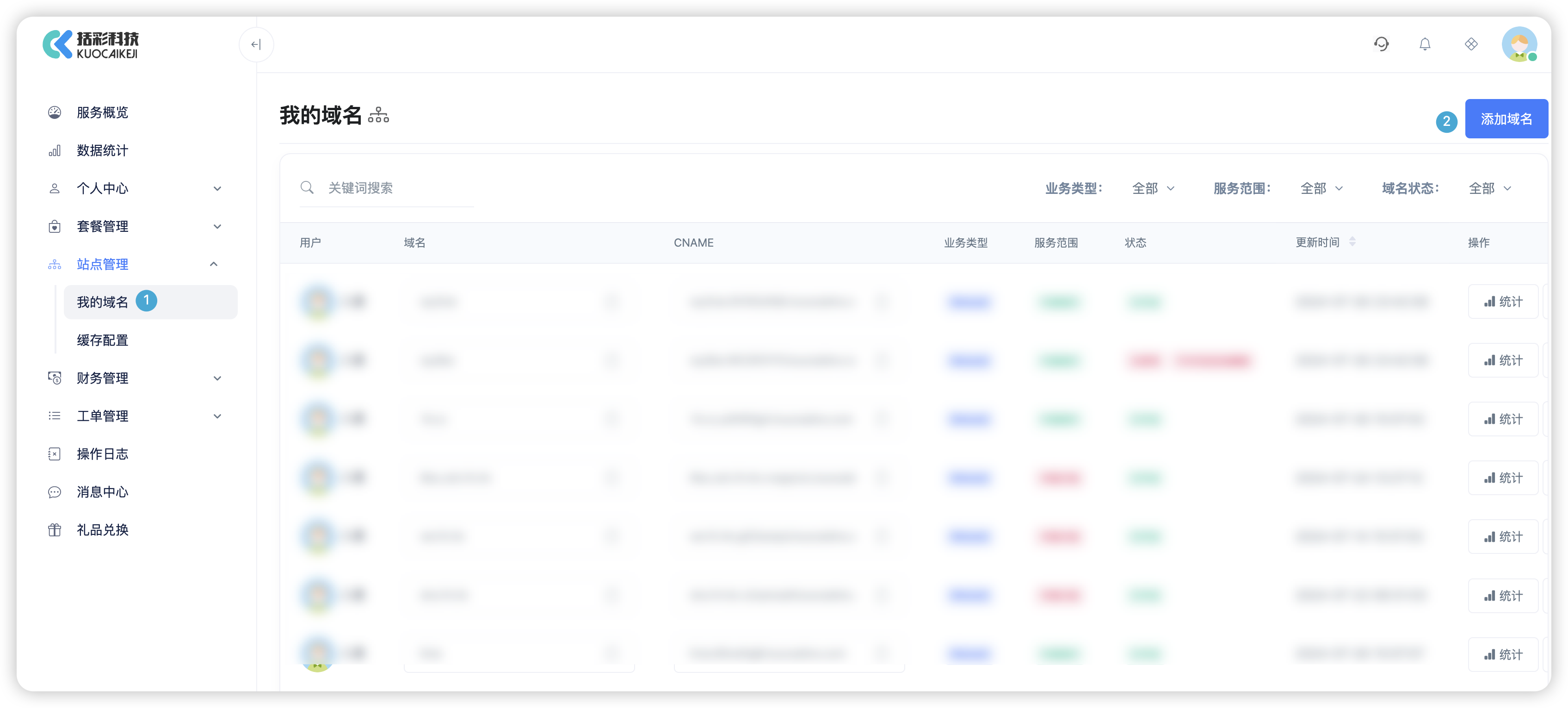Open 缓存配置 submenu item
Screen dimensions: 1568x708
coord(102,340)
